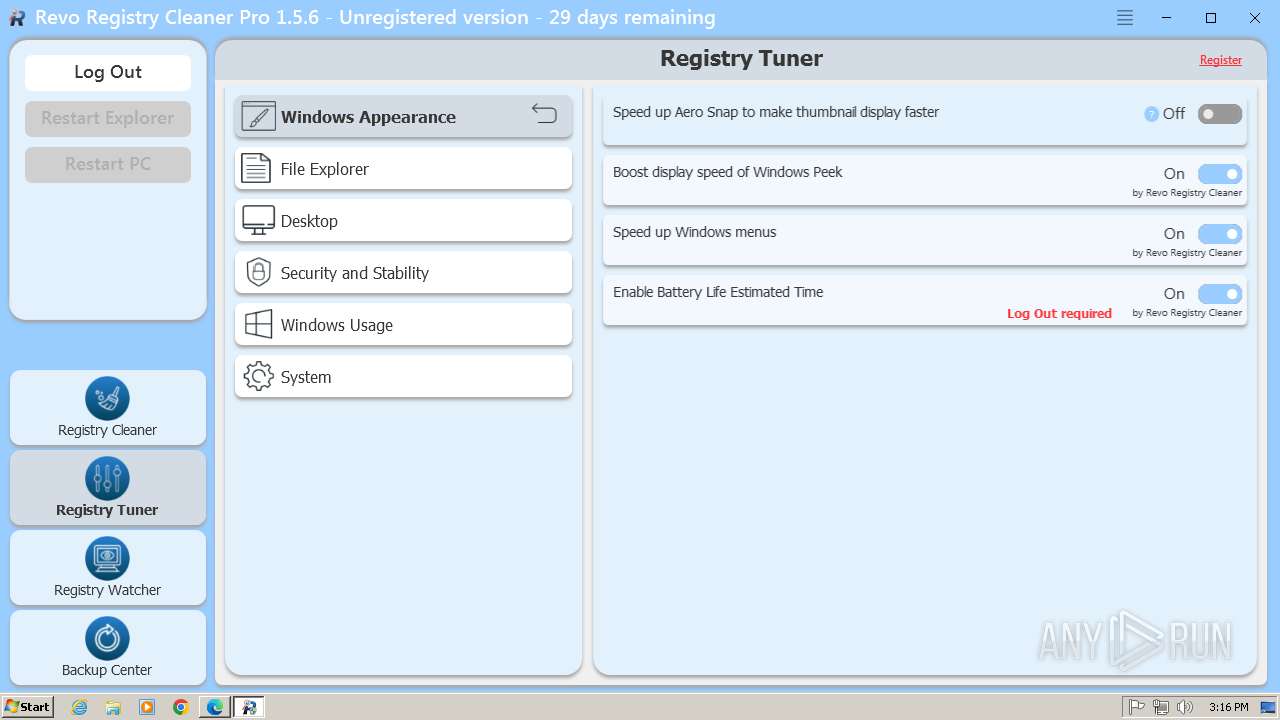This screenshot has width=1280, height=720.
Task: Click the Log Out required warning text
Action: tap(1059, 313)
